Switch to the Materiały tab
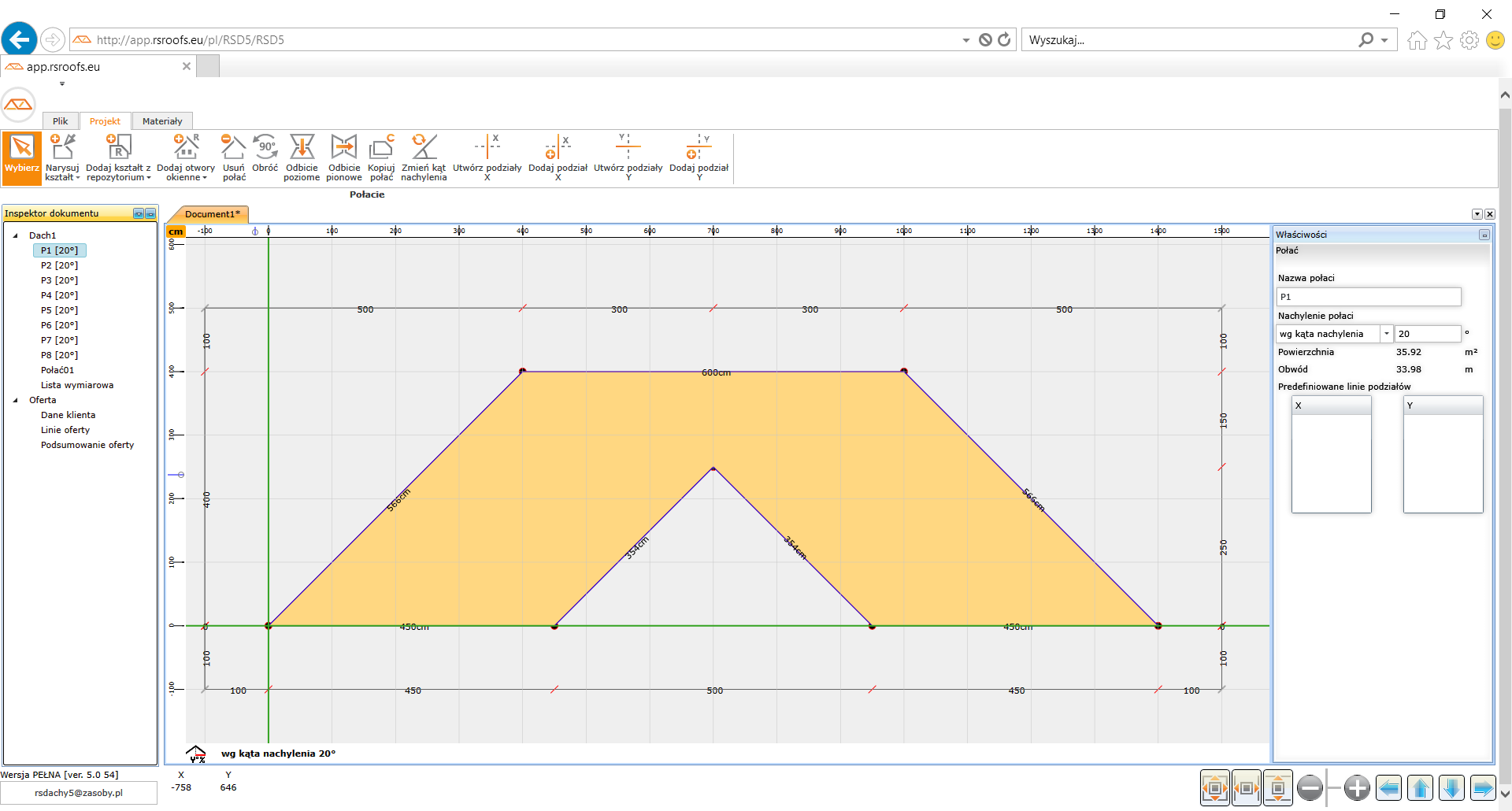This screenshot has width=1512, height=811. pyautogui.click(x=162, y=121)
